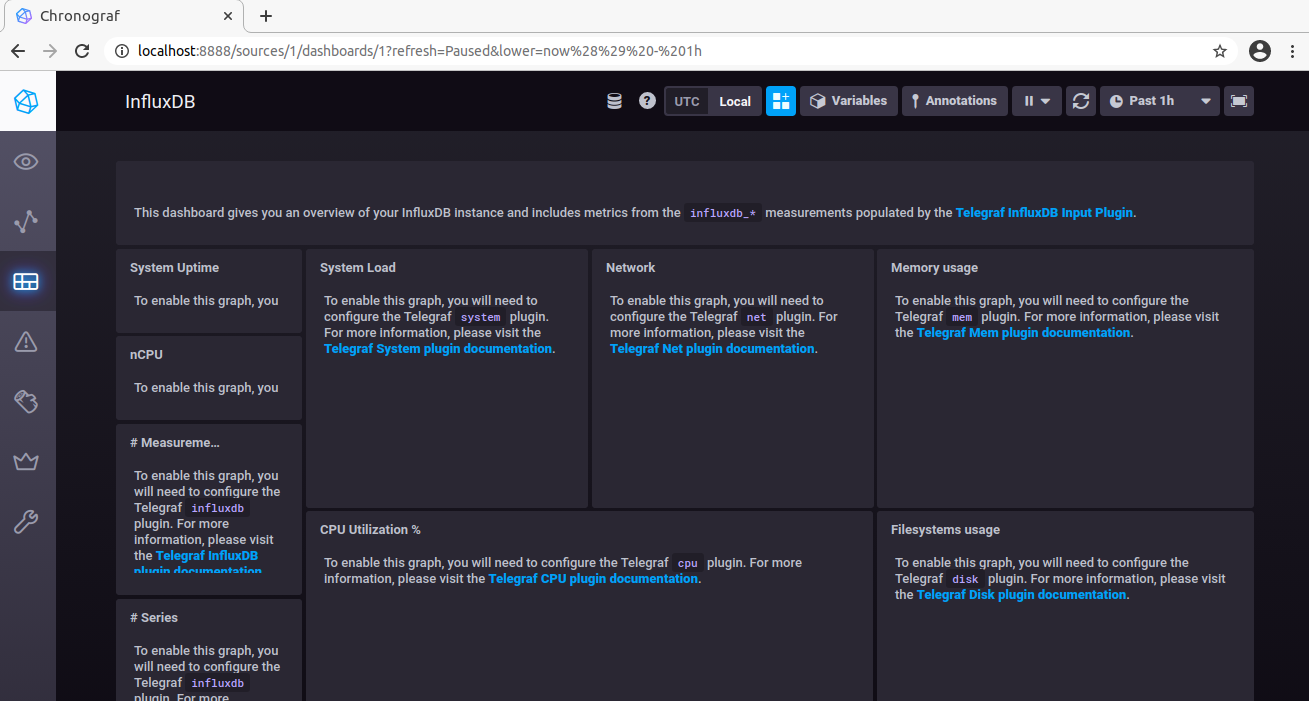Open the Admin crown icon
Image resolution: width=1309 pixels, height=701 pixels.
[x=27, y=462]
